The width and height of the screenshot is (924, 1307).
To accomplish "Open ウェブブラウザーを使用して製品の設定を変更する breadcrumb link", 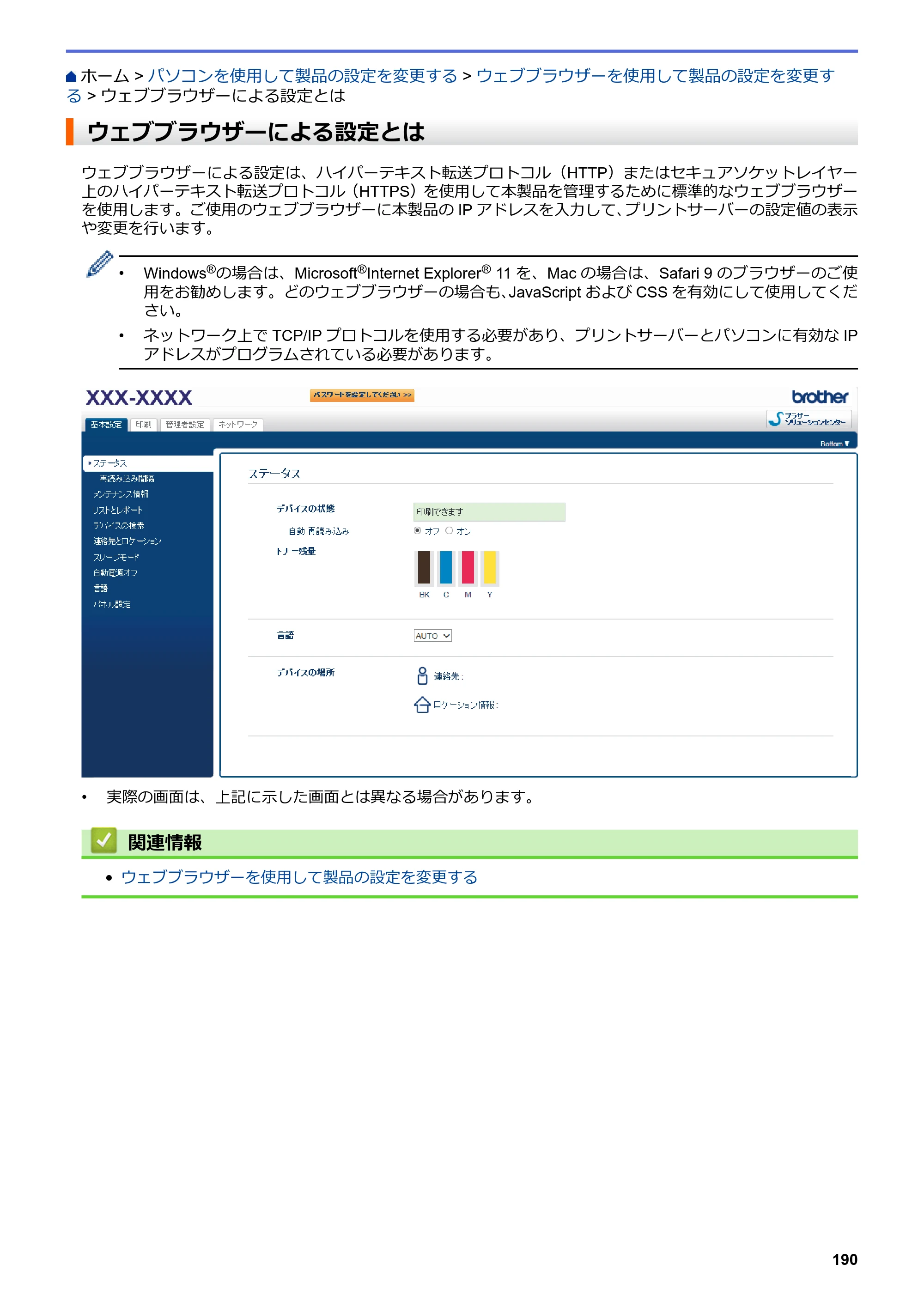I will [x=655, y=76].
